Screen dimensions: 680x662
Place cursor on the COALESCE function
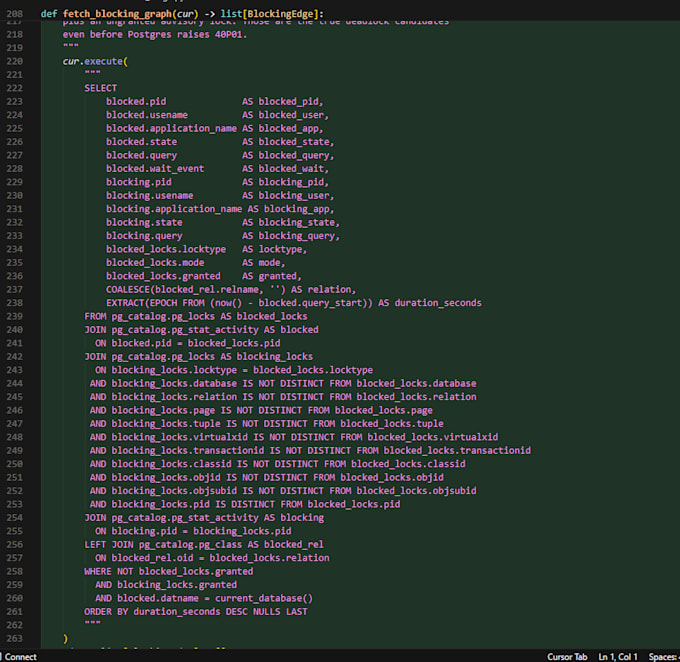coord(128,289)
